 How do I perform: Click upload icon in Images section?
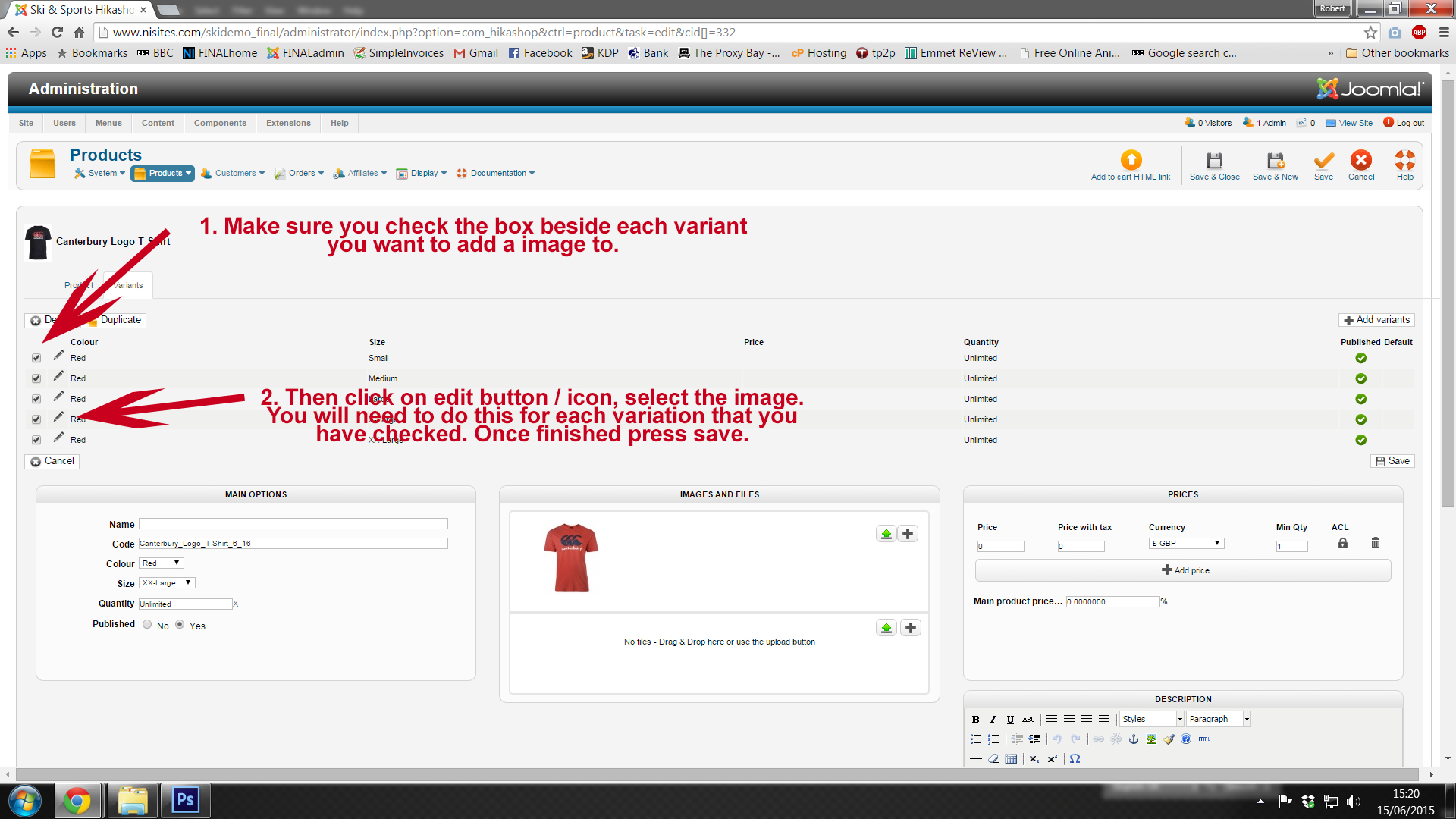[x=886, y=534]
